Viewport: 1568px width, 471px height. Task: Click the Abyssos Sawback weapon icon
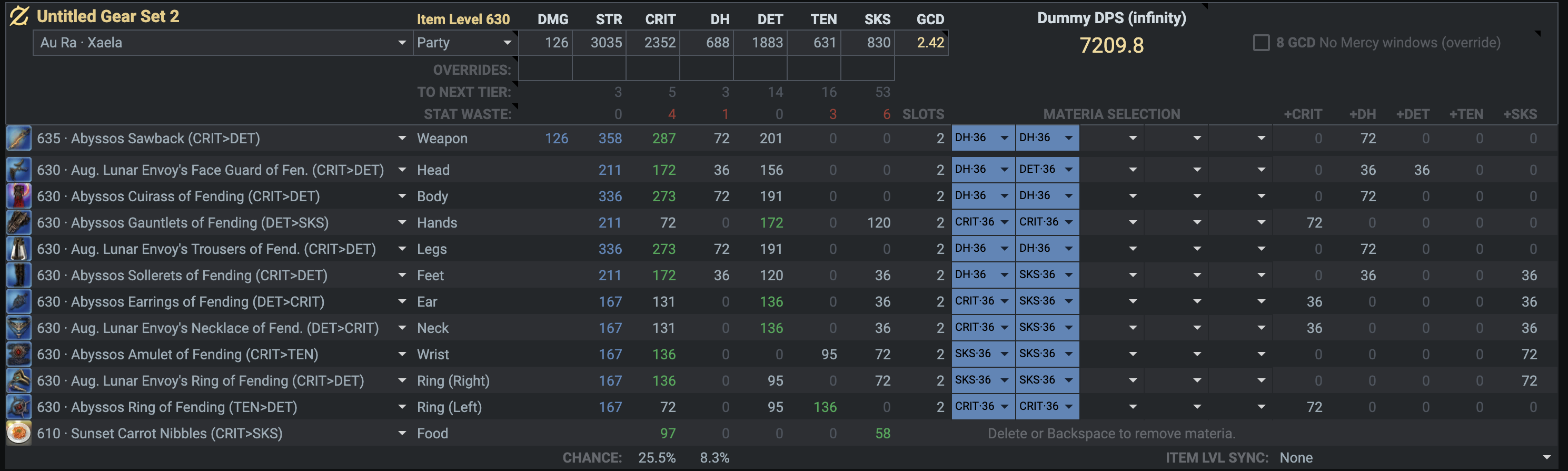pos(18,139)
